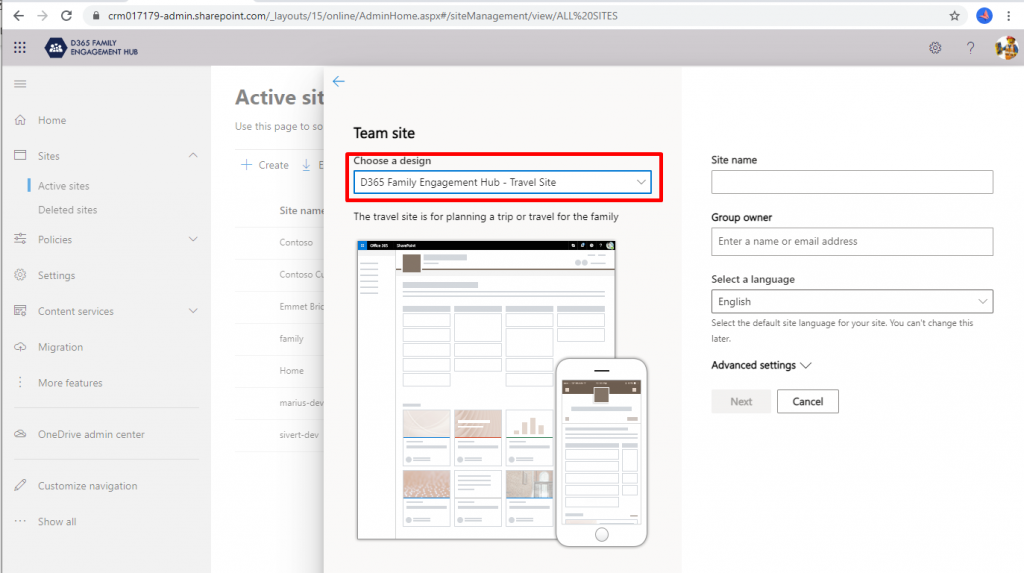This screenshot has height=573, width=1024.
Task: Click the Create button
Action: point(264,165)
